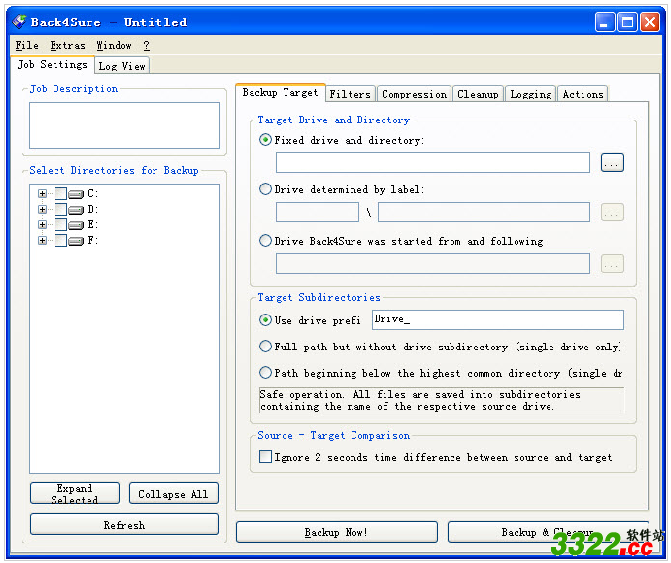Maximize the Back4Sure window
The width and height of the screenshot is (671, 563).
[x=627, y=22]
